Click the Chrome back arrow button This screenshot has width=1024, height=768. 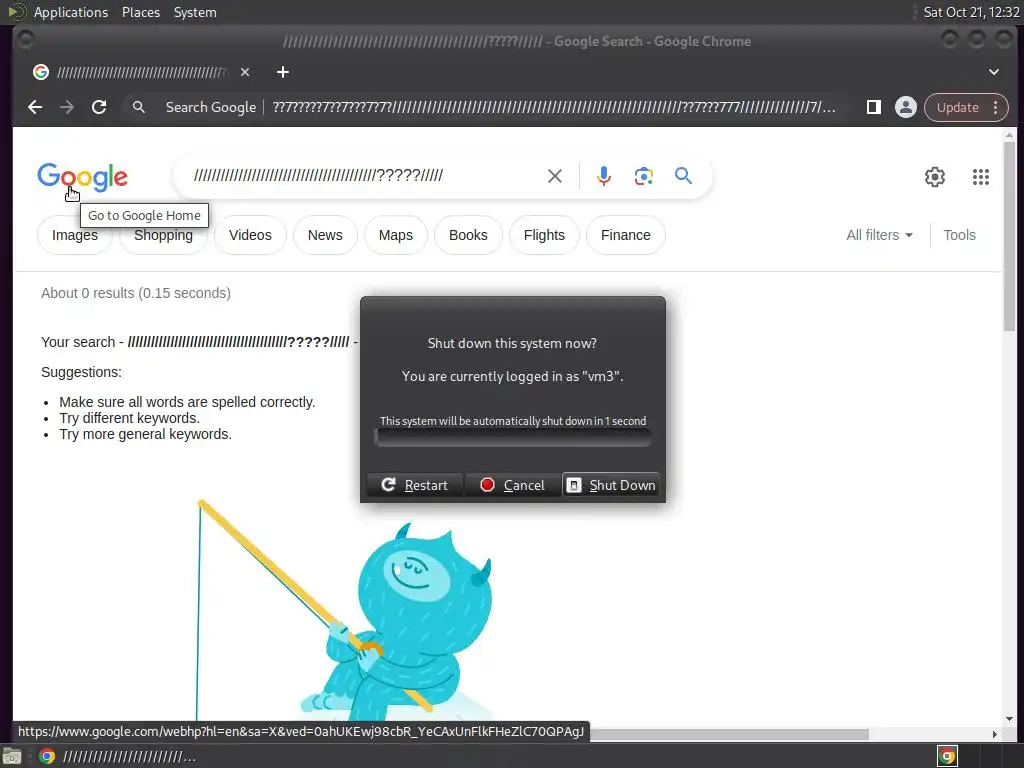[35, 107]
